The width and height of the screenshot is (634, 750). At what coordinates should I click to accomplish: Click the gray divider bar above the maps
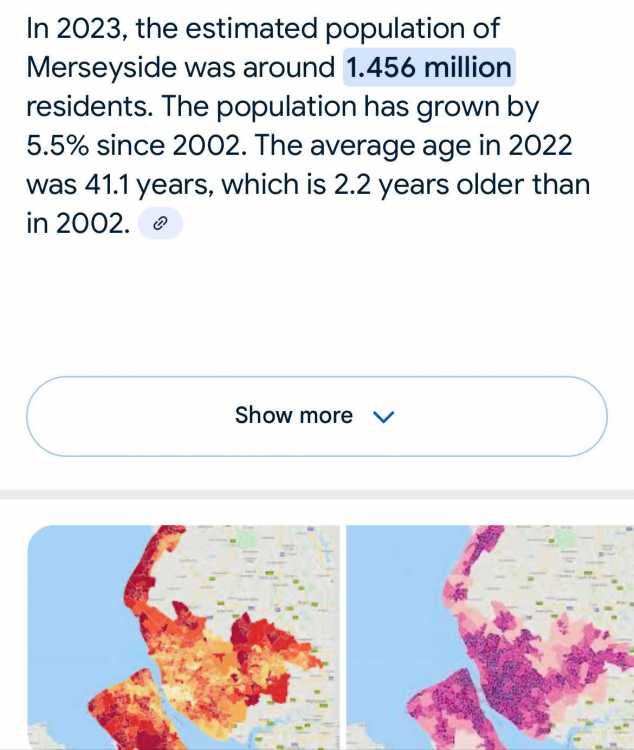(x=317, y=495)
